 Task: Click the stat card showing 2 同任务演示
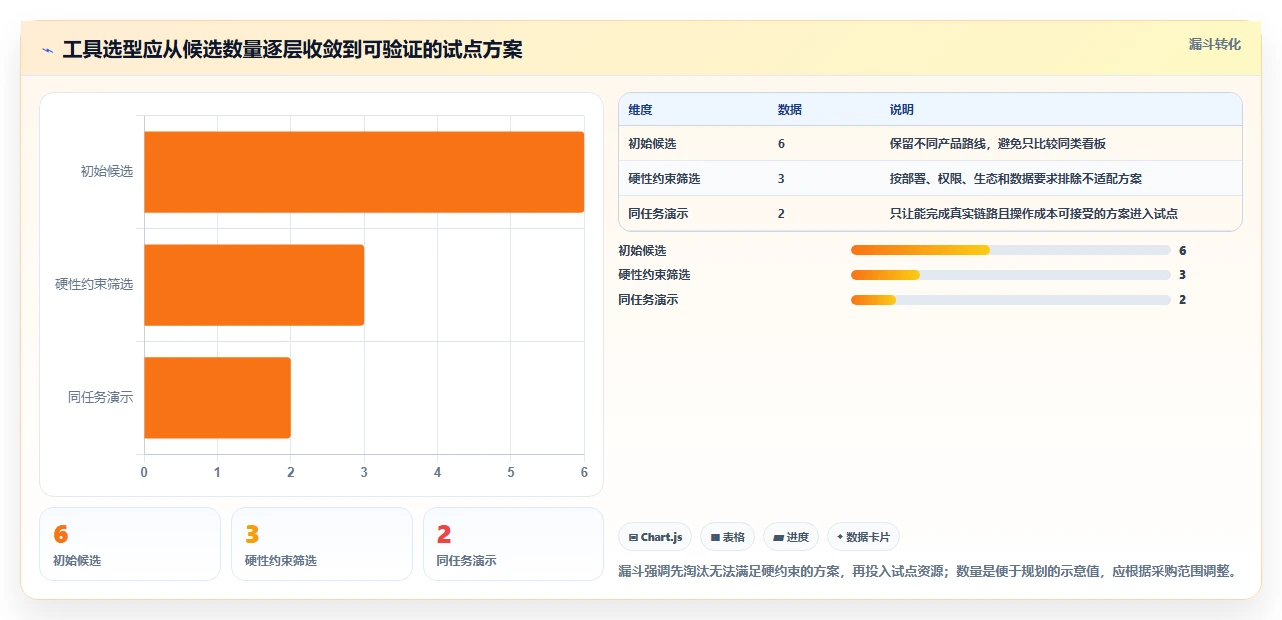514,544
